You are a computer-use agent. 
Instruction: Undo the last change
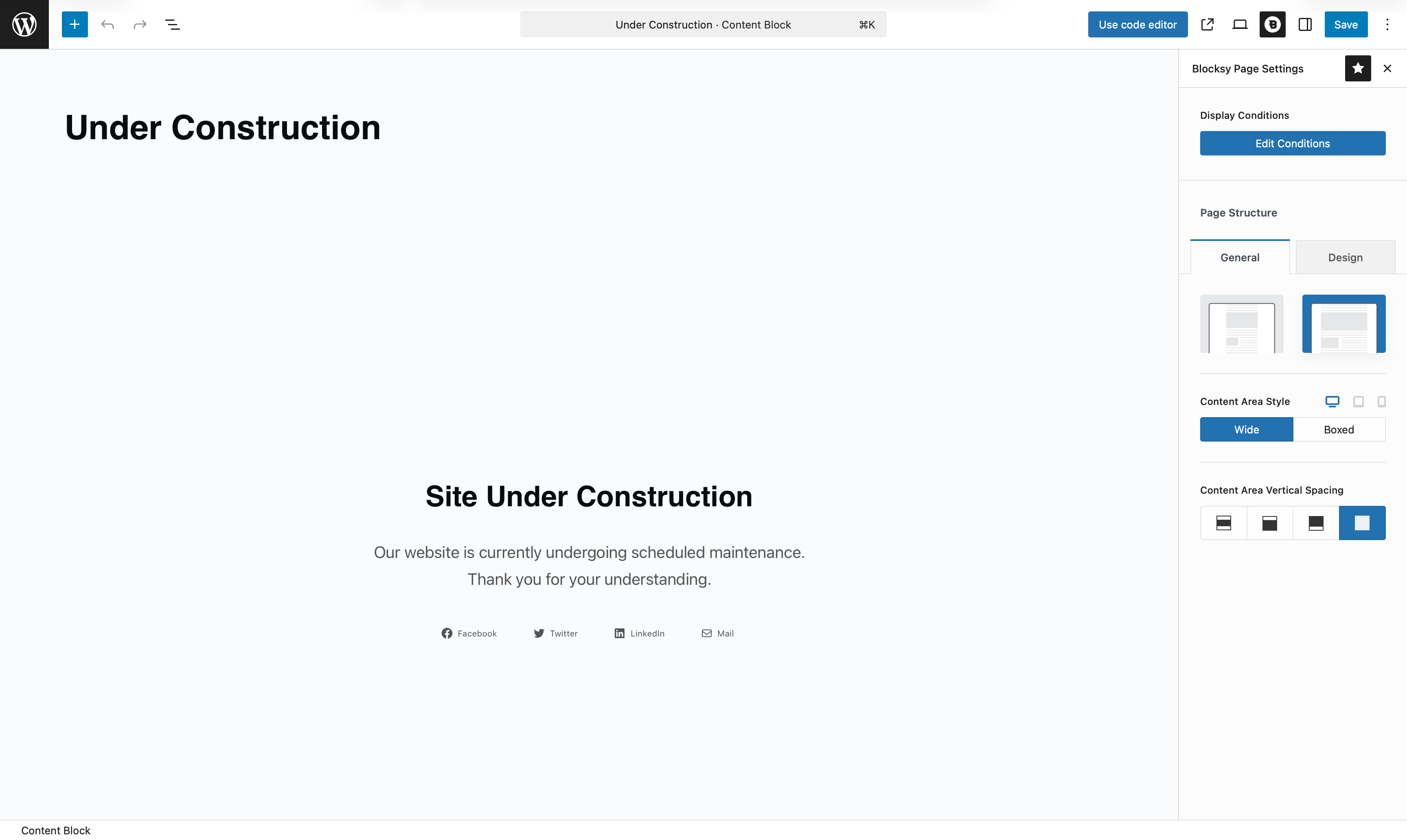(107, 24)
